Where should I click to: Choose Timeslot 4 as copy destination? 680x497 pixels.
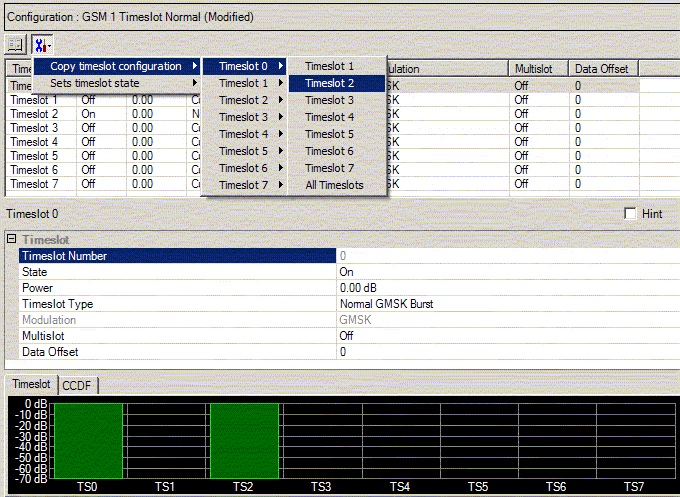337,117
